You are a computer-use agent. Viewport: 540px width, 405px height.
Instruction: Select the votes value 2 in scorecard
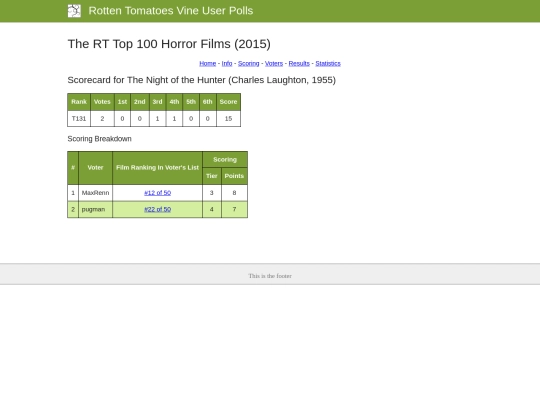coord(102,118)
